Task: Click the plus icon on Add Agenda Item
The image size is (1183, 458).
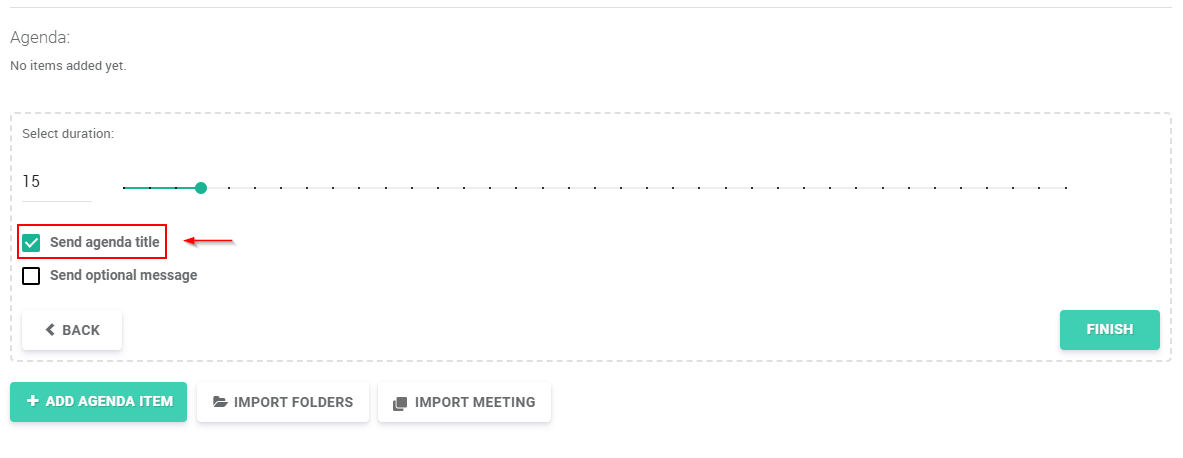Action: pos(32,401)
